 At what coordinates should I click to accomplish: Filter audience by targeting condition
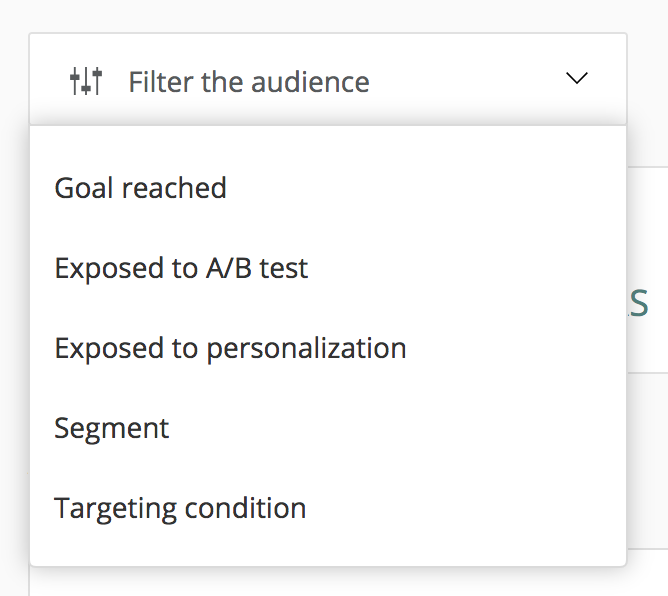click(180, 508)
